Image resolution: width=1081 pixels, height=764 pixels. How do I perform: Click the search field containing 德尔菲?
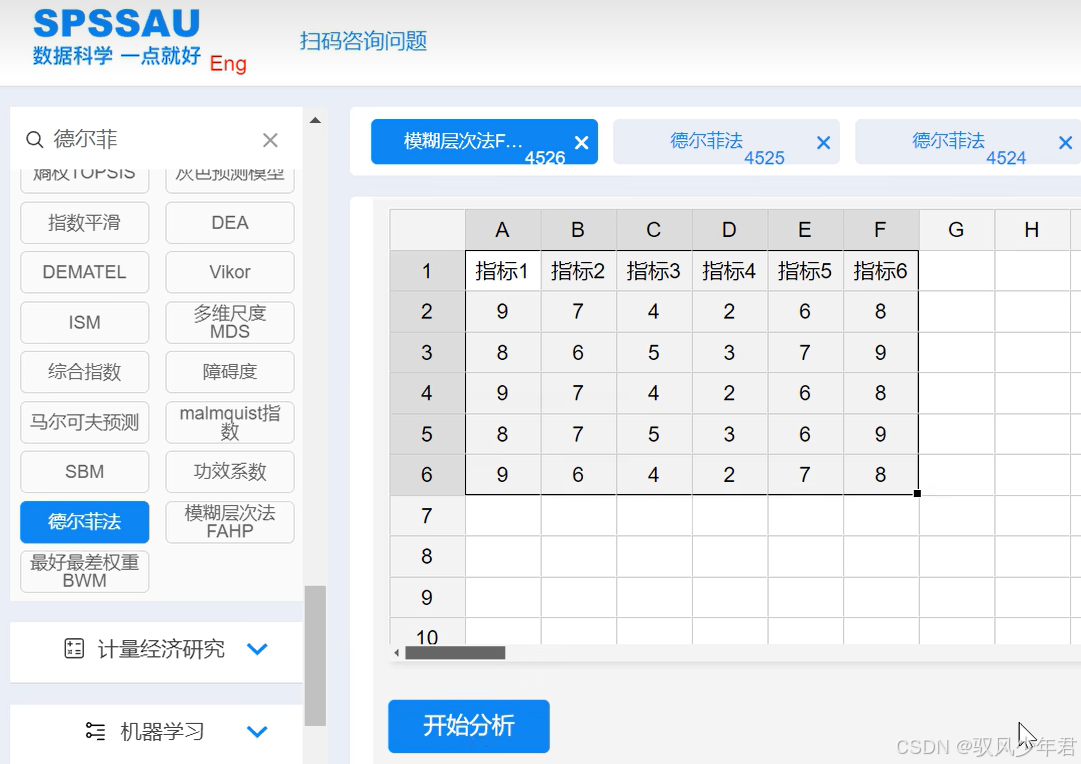click(152, 140)
